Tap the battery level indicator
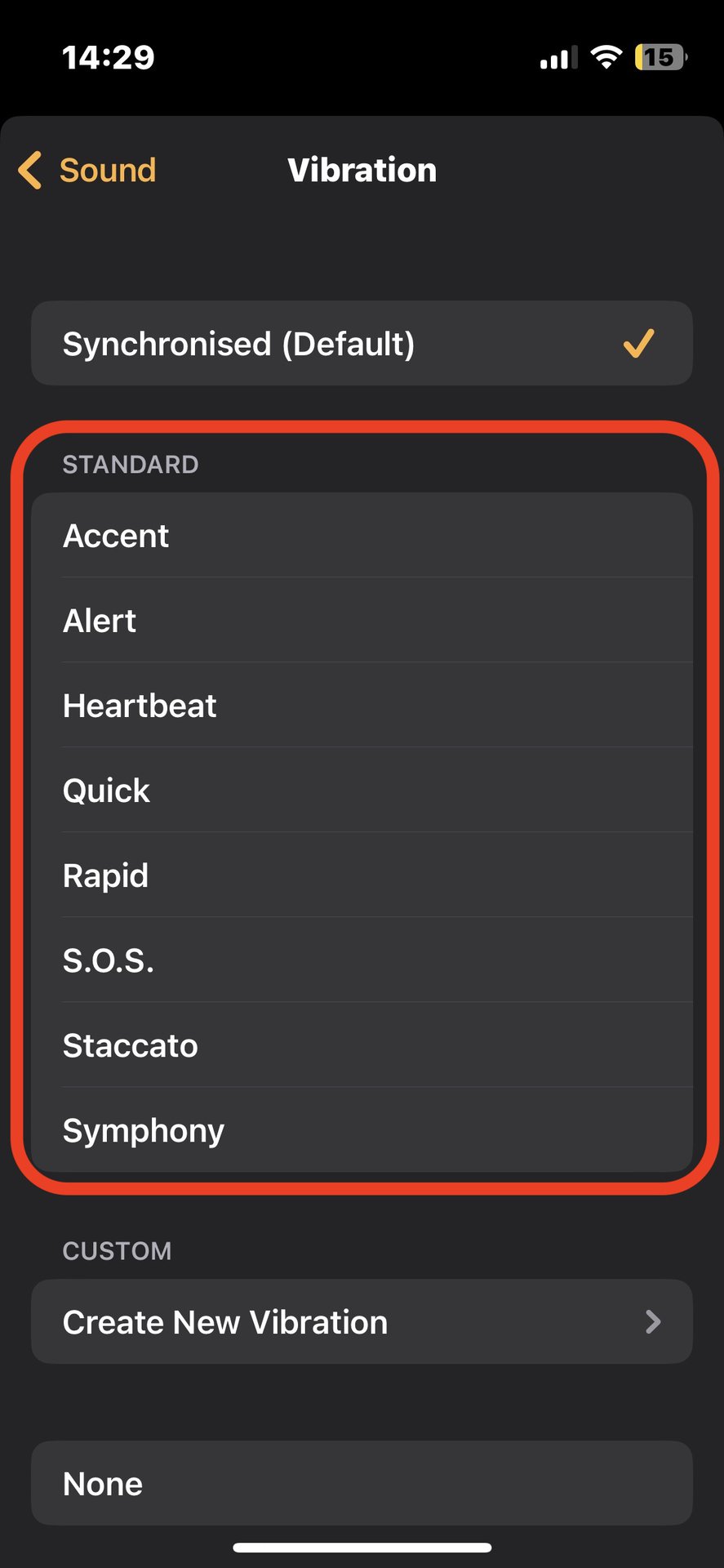Image resolution: width=724 pixels, height=1568 pixels. coord(660,57)
